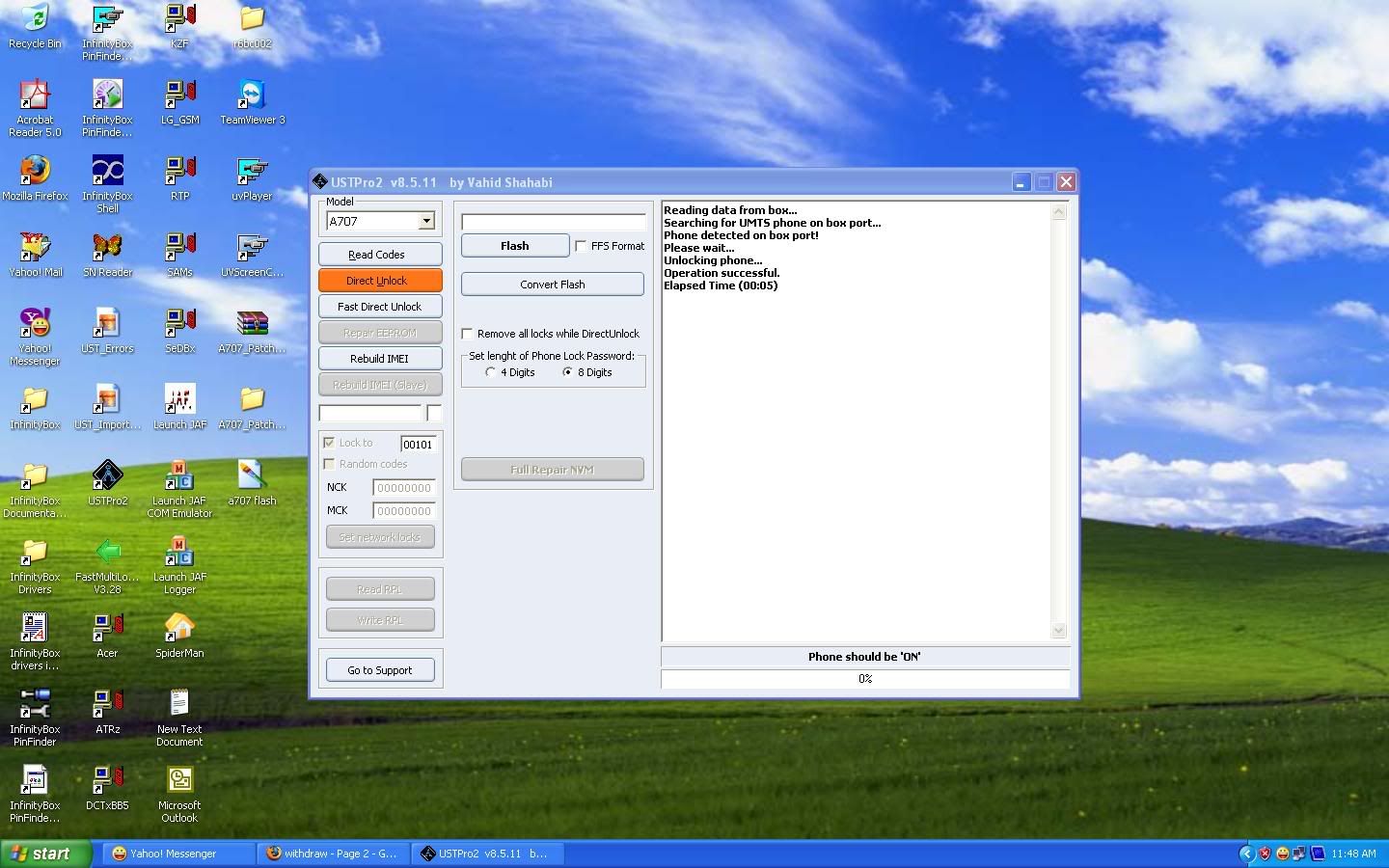Show hidden tray icons arrow

point(1246,854)
